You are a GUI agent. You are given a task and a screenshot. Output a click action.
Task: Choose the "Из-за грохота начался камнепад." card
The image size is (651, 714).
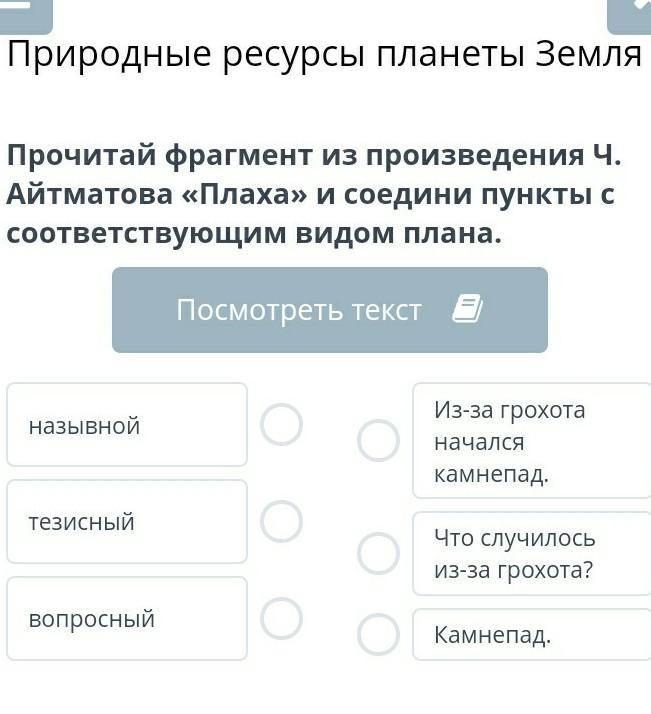[530, 441]
